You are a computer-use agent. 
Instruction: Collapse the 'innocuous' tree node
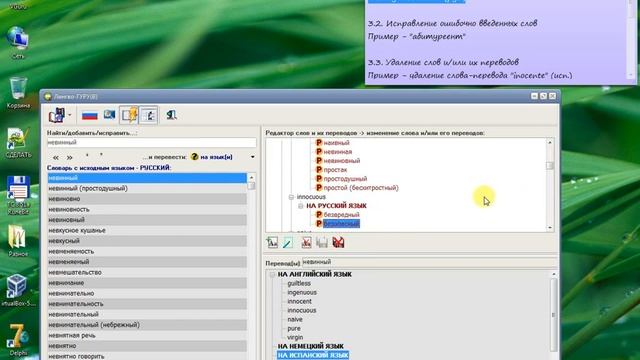(291, 197)
